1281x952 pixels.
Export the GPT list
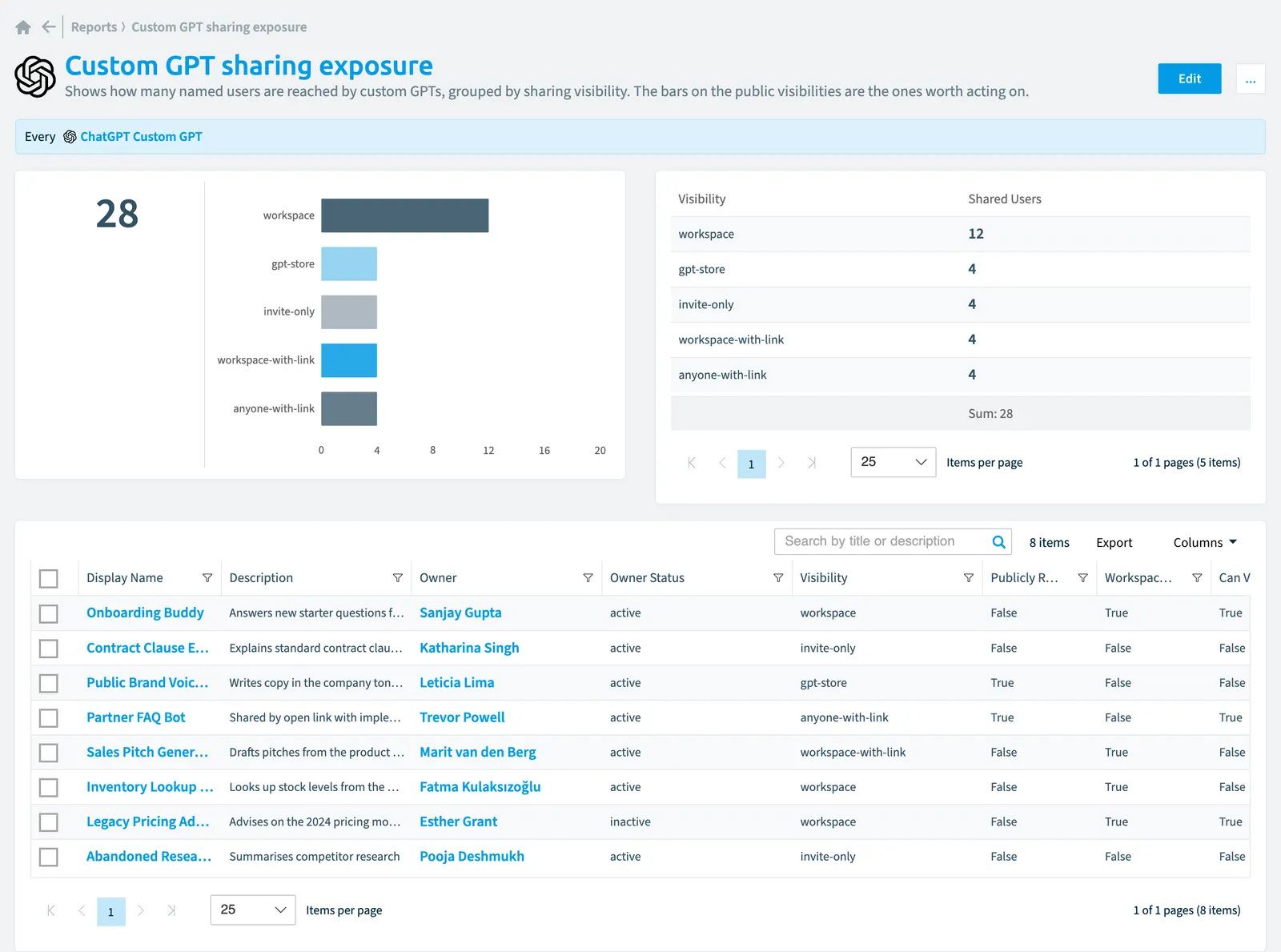coord(1114,543)
